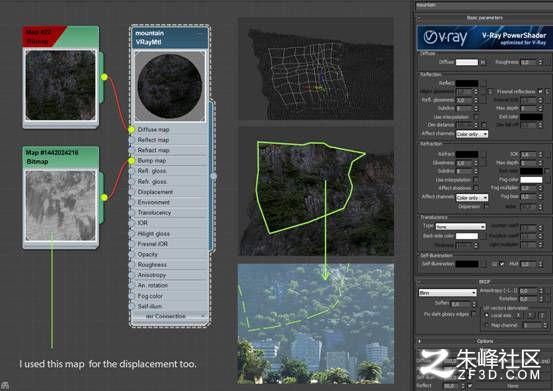Click the Bump map input socket
Screen dimensions: 553x391
click(131, 161)
